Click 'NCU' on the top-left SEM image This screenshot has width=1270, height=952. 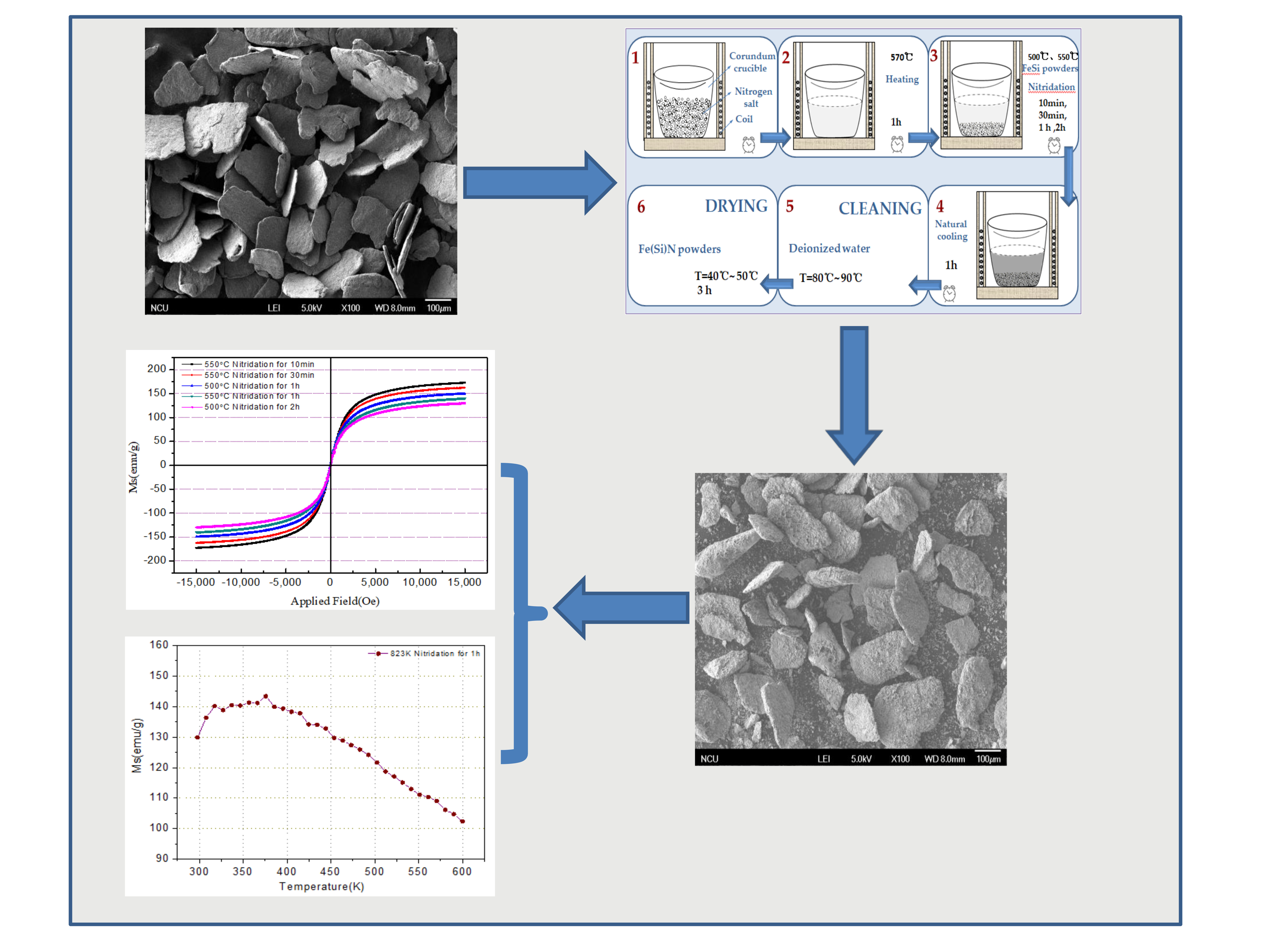click(160, 308)
